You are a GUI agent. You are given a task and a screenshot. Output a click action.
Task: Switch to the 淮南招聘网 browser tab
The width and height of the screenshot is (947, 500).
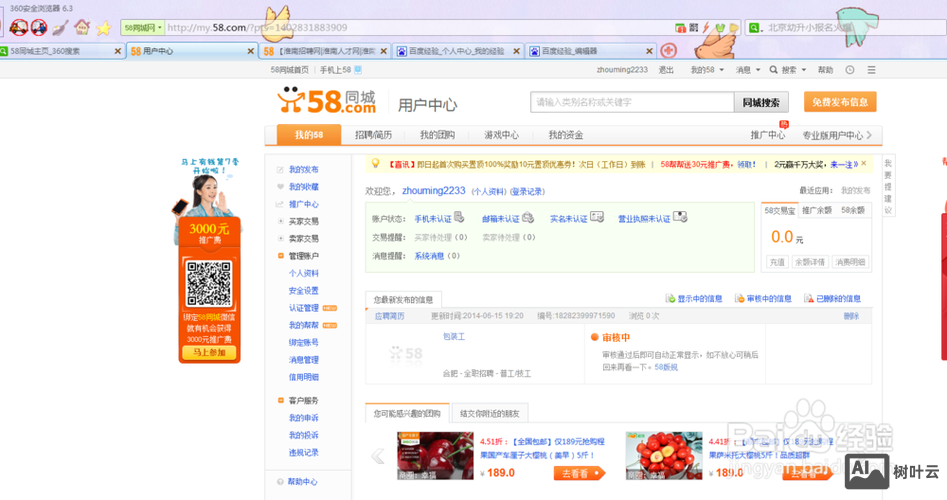click(x=324, y=51)
